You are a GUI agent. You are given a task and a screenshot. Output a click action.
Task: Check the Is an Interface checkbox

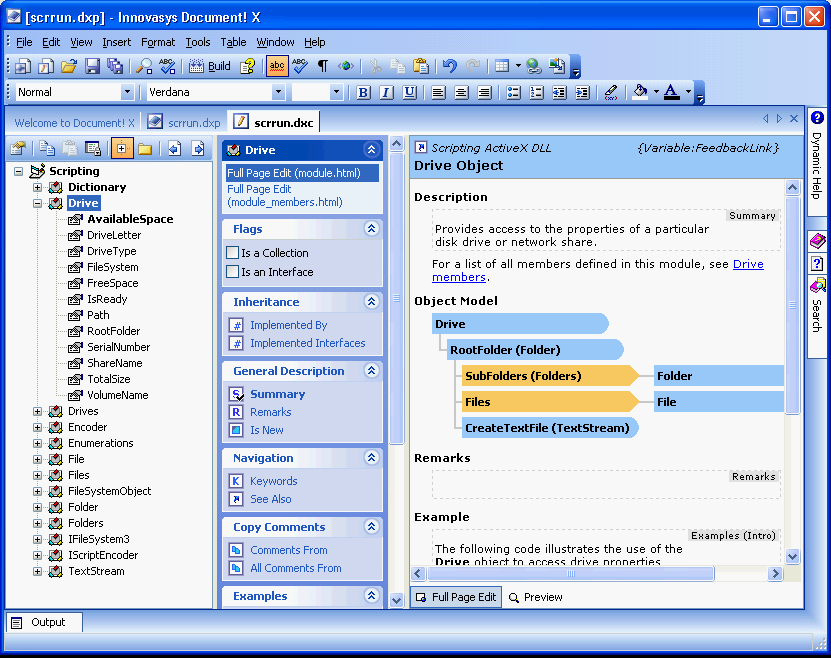(x=232, y=272)
